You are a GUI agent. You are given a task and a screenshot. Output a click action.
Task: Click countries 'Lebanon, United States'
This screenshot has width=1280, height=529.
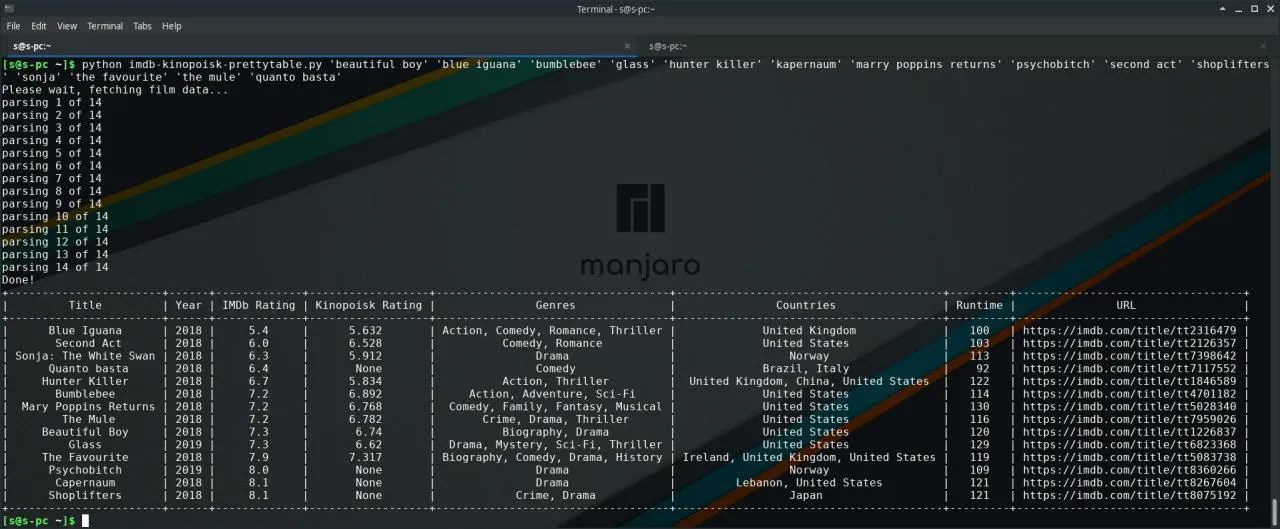coord(809,483)
